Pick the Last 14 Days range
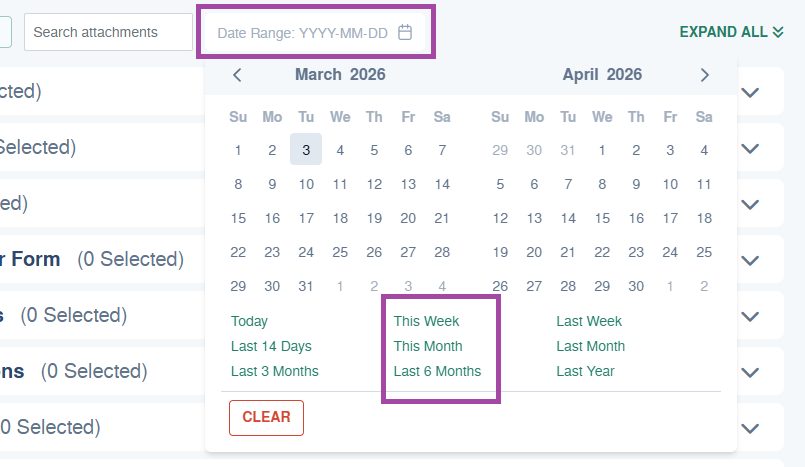This screenshot has height=467, width=805. click(x=271, y=346)
